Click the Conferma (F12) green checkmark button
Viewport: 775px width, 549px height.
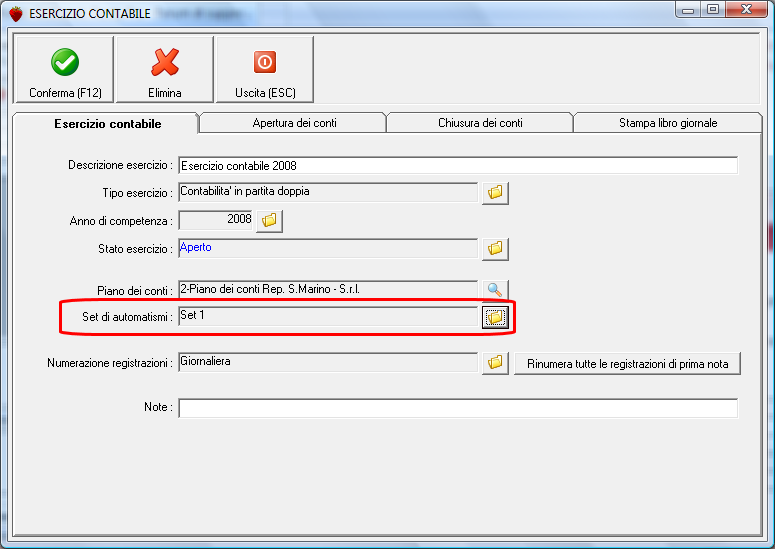65,69
